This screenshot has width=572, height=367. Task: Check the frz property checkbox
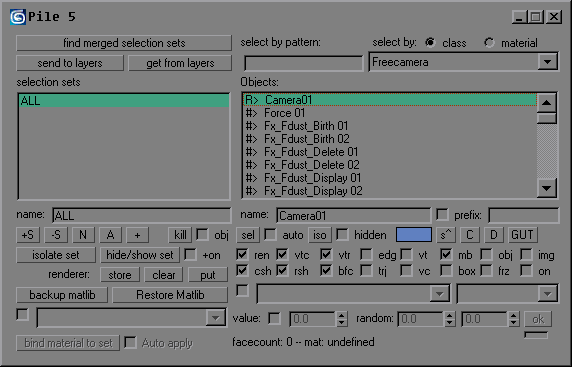pos(486,270)
